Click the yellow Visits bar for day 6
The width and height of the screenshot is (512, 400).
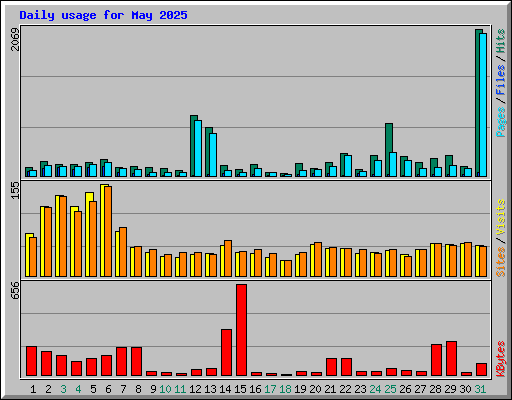point(103,230)
